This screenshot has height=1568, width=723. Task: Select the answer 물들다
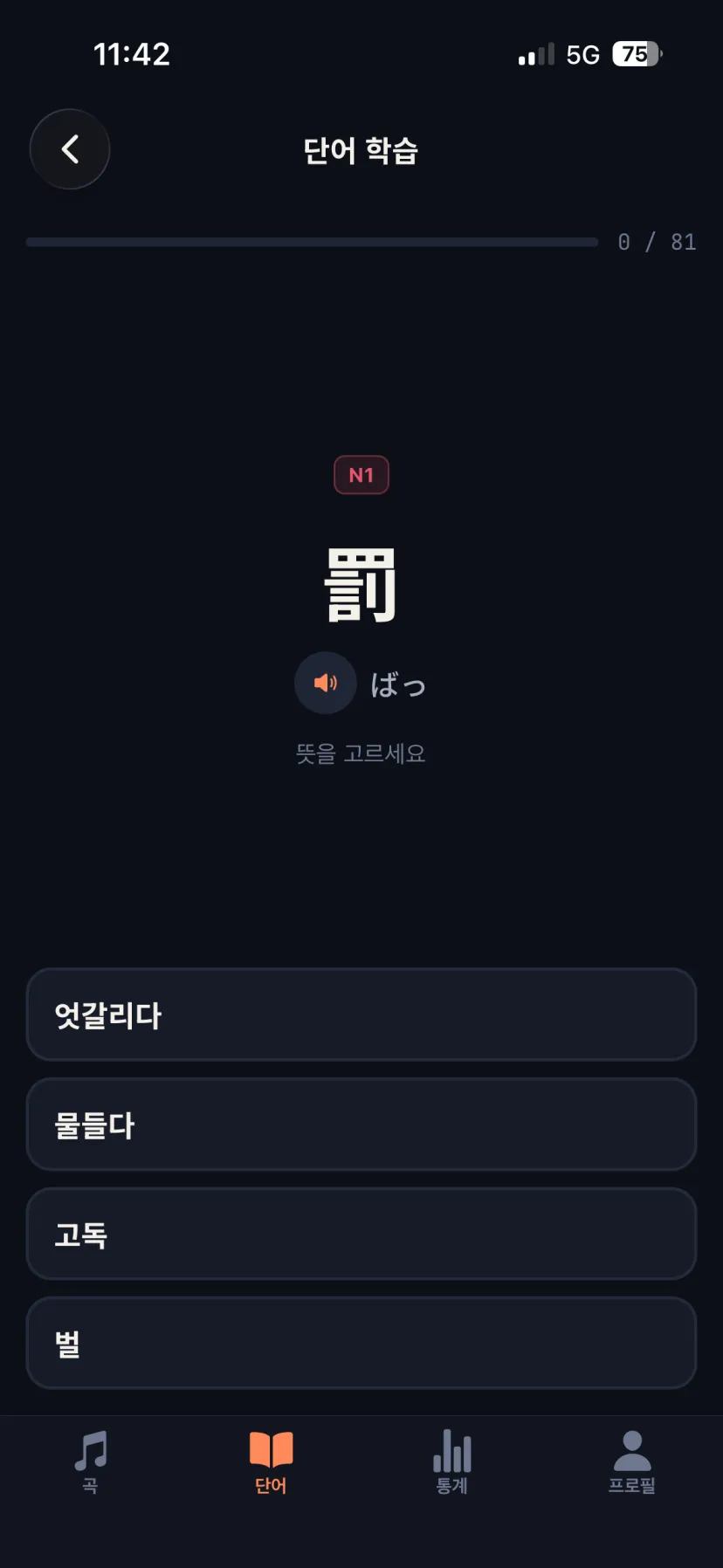coord(361,1124)
